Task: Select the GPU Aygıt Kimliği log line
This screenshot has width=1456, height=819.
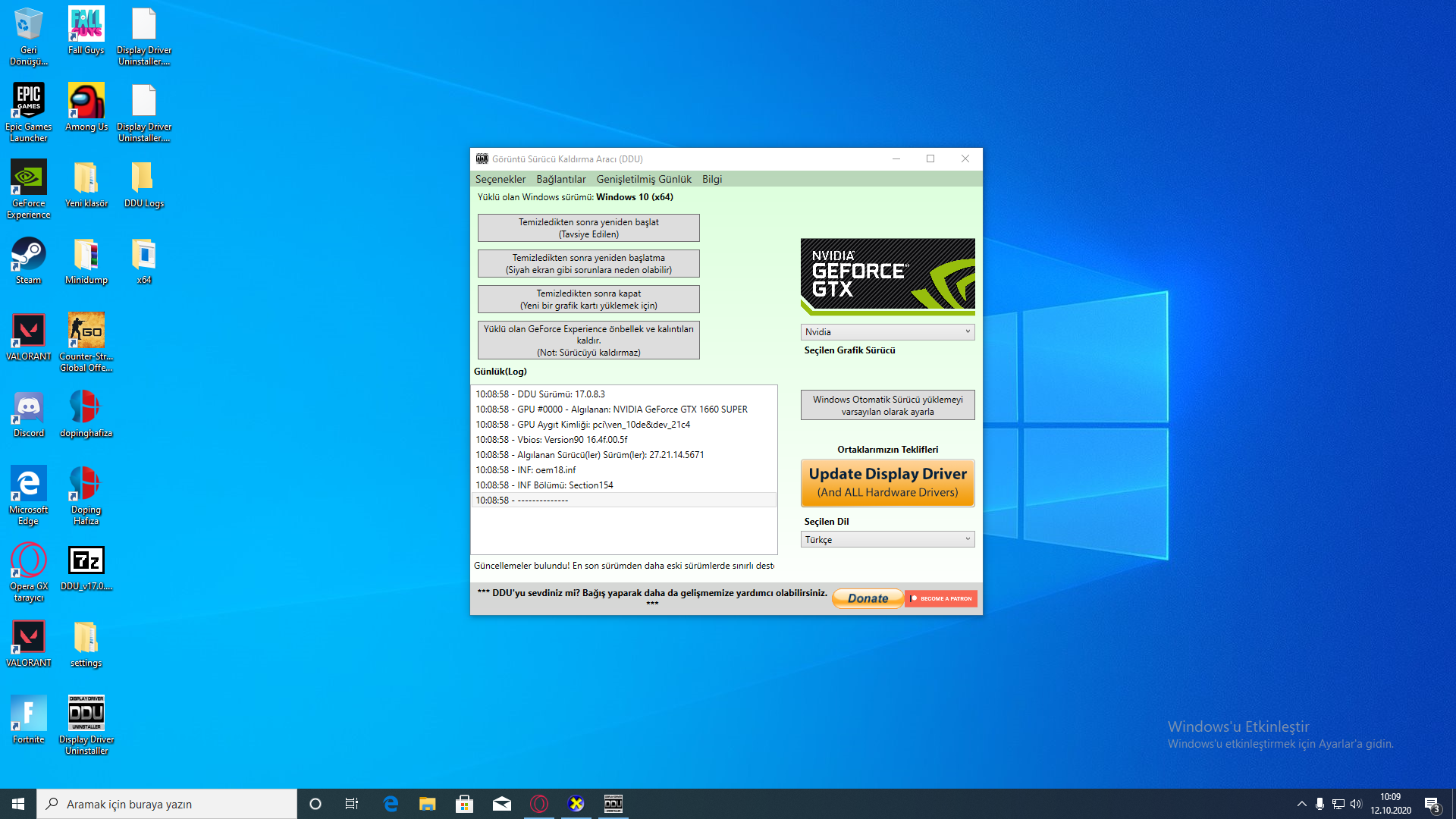Action: [623, 425]
